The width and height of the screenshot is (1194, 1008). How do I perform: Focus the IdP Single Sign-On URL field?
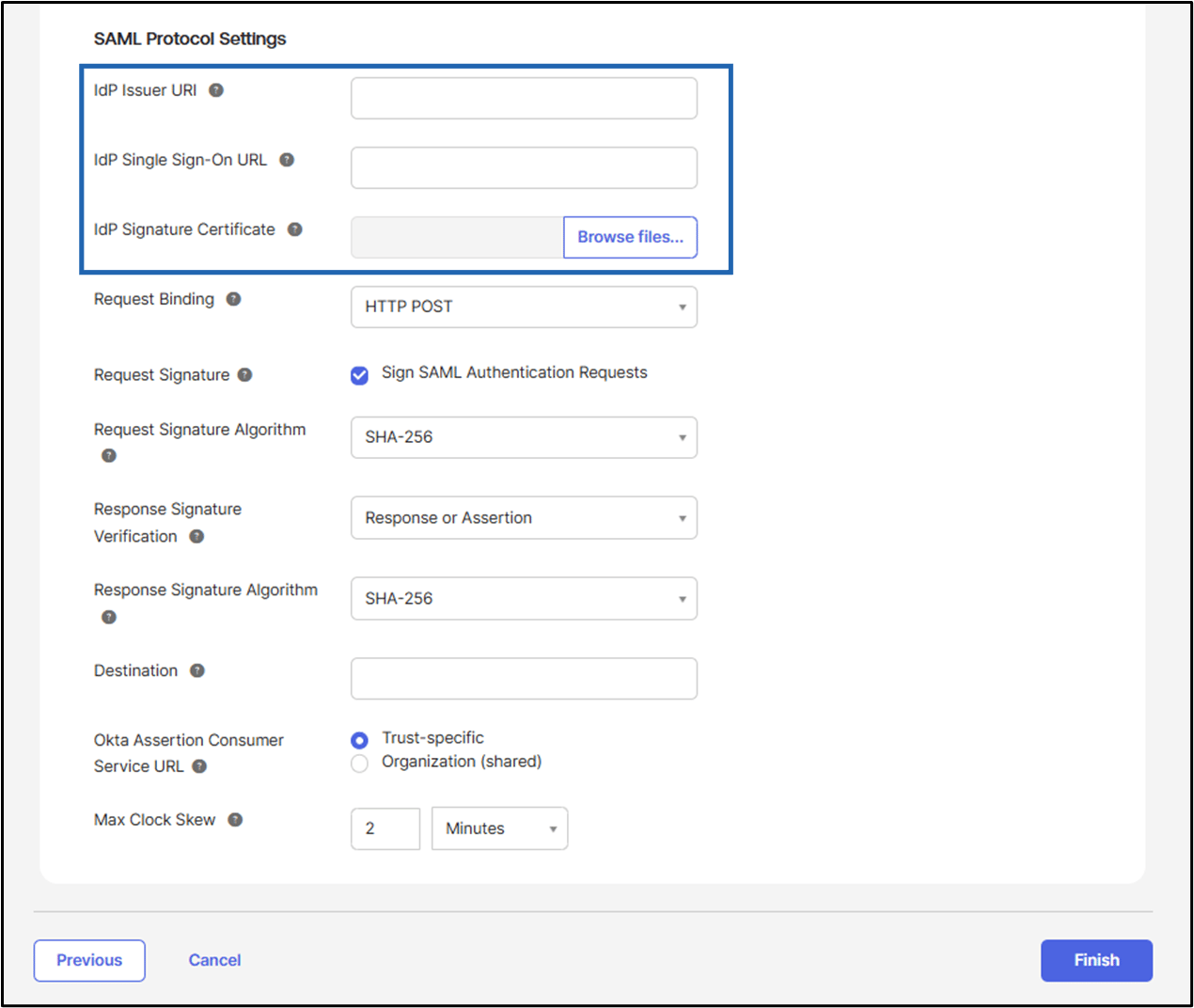(524, 167)
